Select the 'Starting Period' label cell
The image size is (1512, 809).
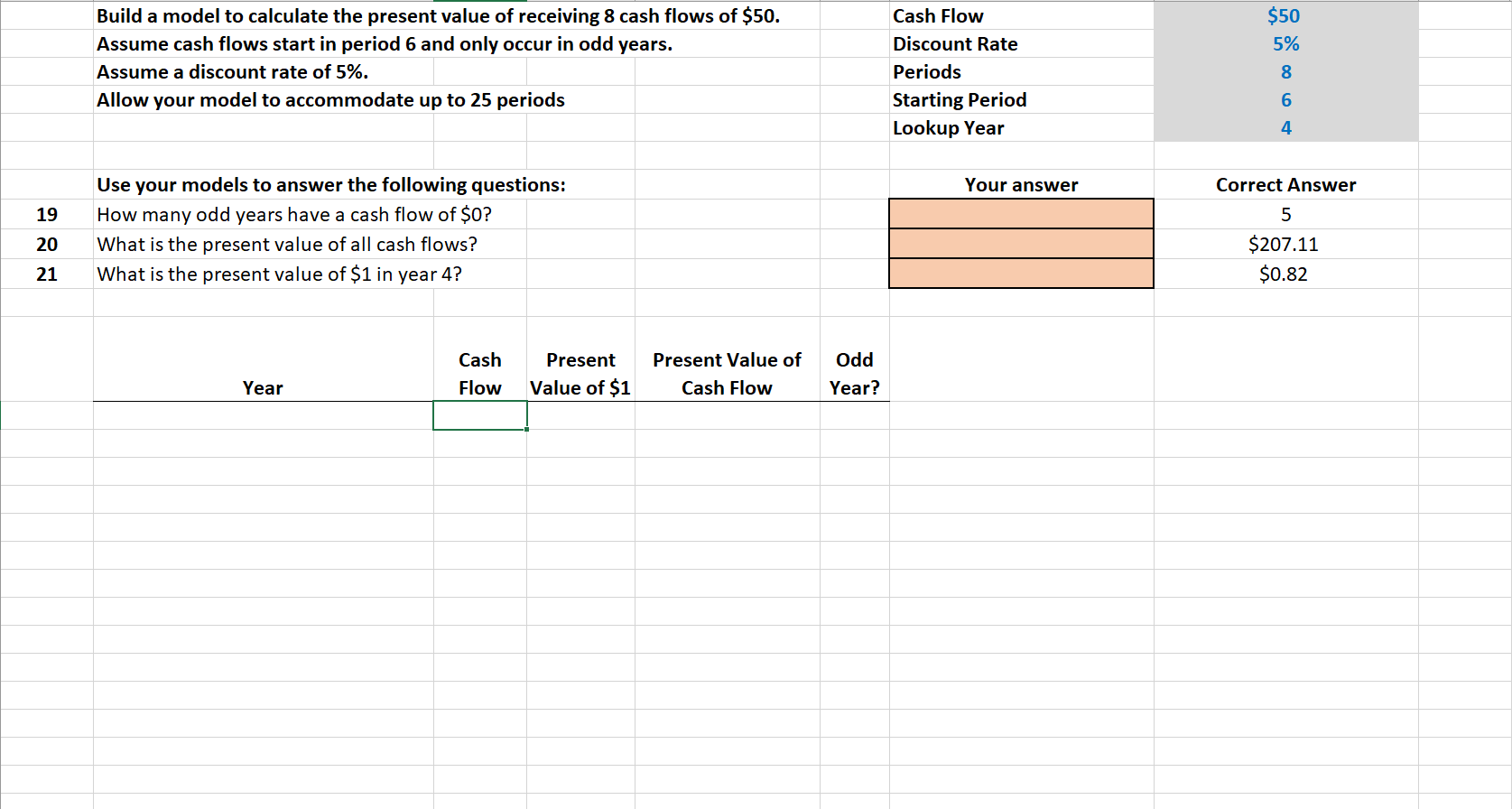click(x=1021, y=99)
